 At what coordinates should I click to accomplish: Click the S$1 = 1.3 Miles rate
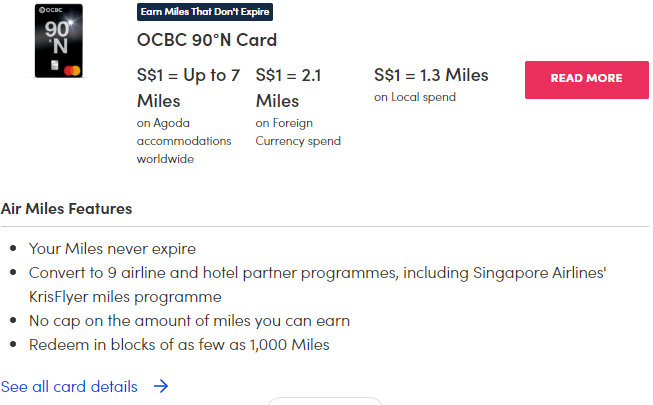[431, 75]
